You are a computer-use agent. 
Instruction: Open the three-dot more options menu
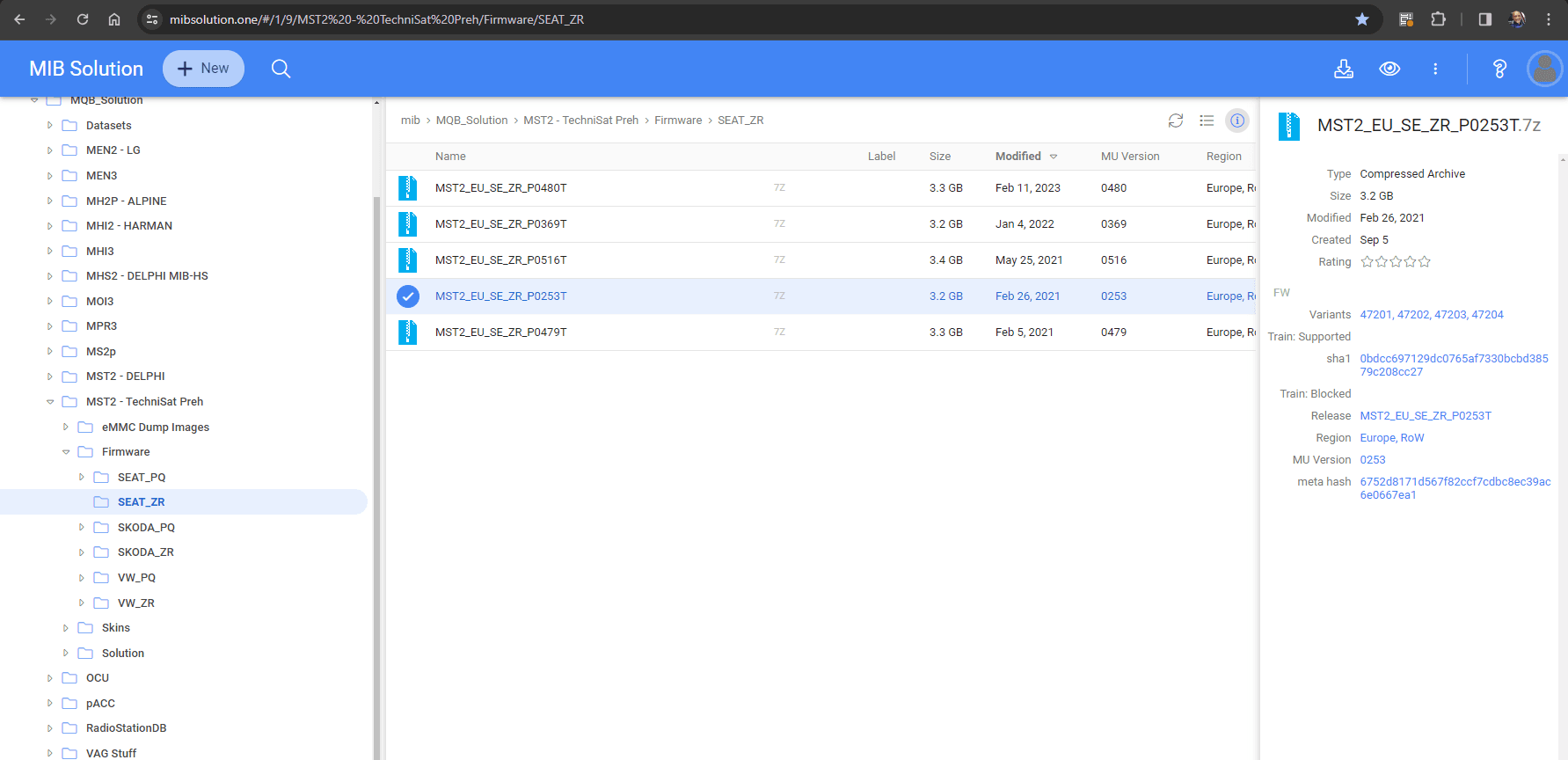click(x=1435, y=69)
